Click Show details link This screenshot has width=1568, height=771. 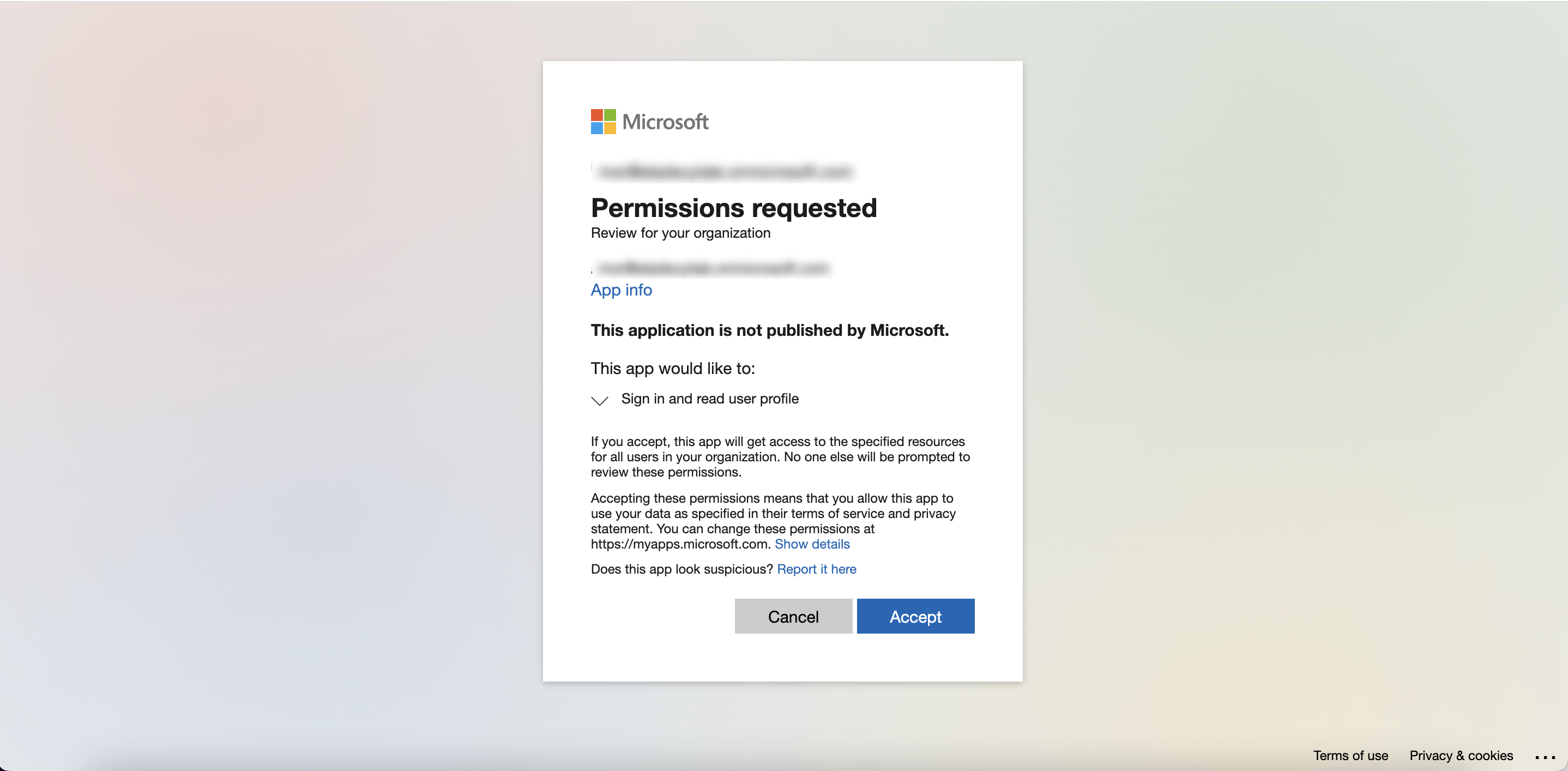pyautogui.click(x=812, y=544)
